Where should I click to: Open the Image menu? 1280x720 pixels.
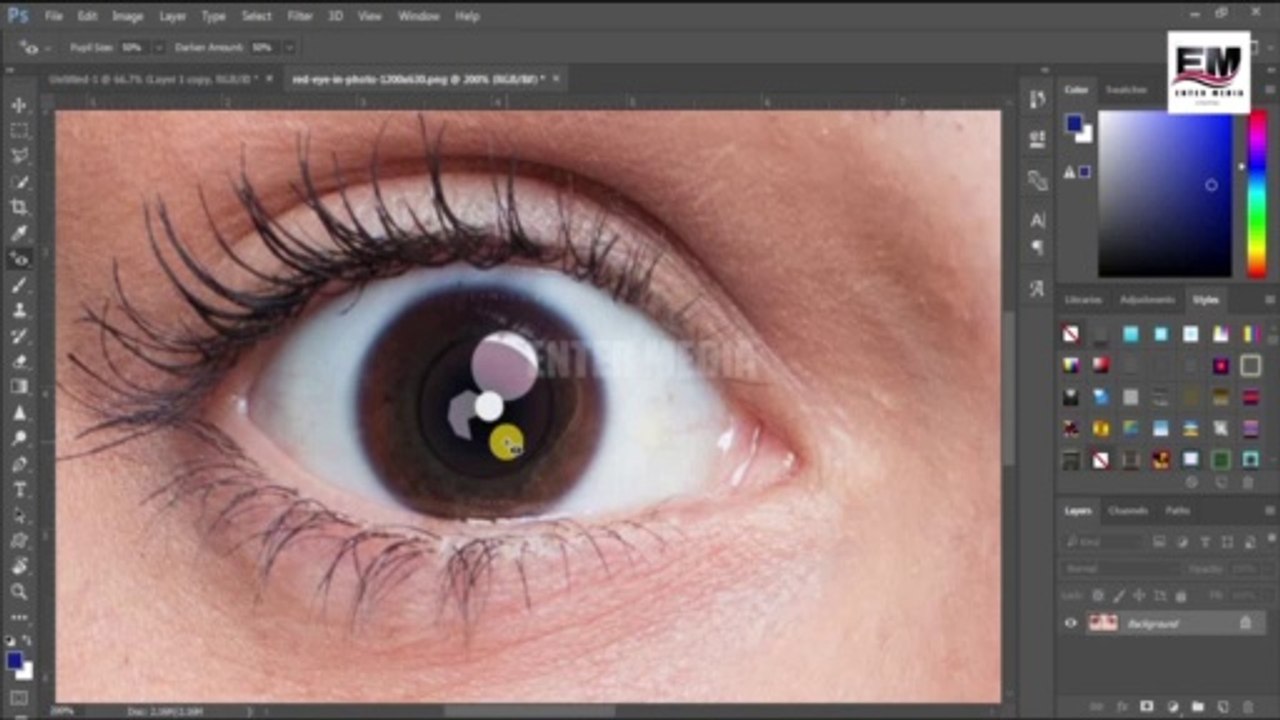click(x=127, y=16)
